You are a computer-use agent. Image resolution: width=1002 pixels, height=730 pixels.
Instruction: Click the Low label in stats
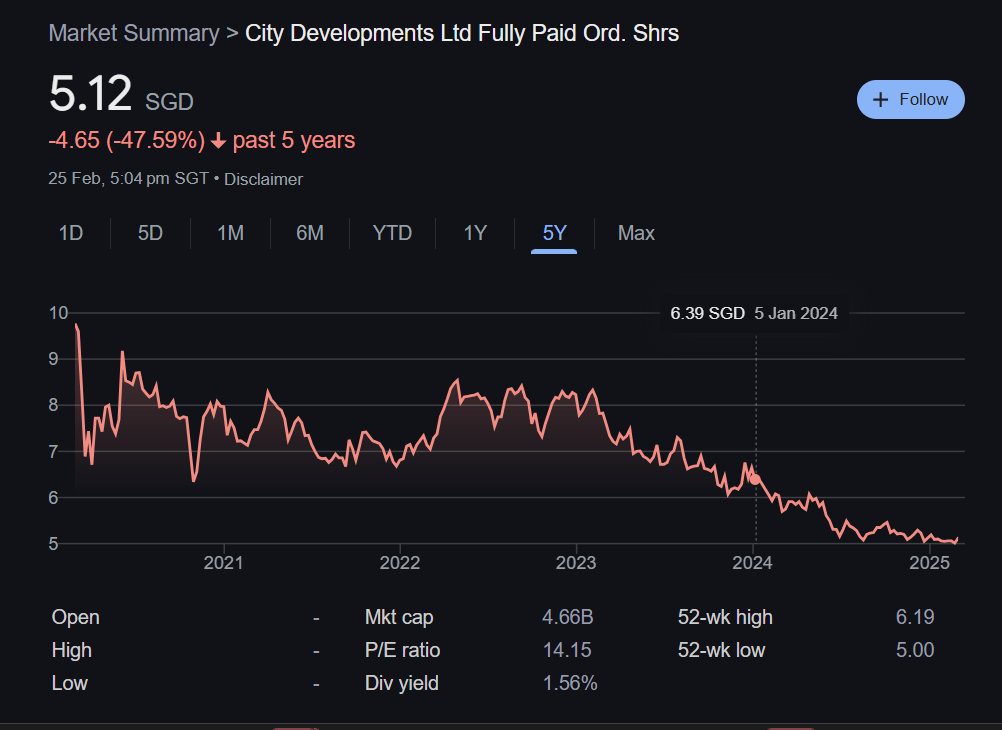(69, 683)
